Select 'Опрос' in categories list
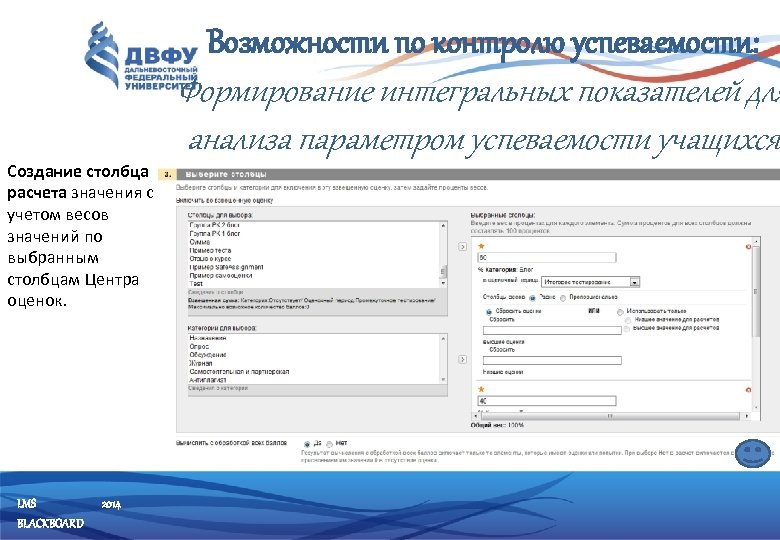 (199, 347)
